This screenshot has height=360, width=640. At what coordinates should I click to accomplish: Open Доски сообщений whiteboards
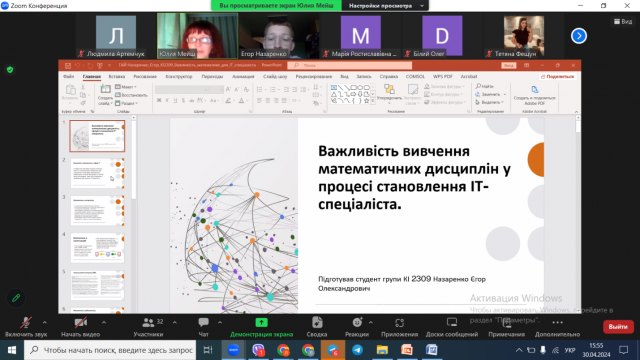tap(452, 327)
